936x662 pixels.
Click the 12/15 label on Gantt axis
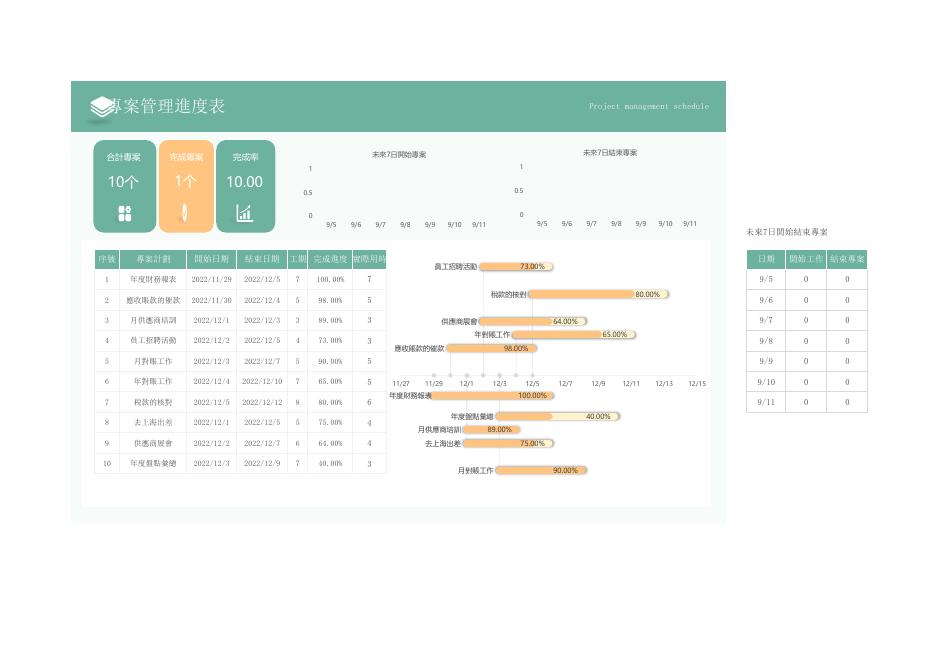[x=697, y=384]
